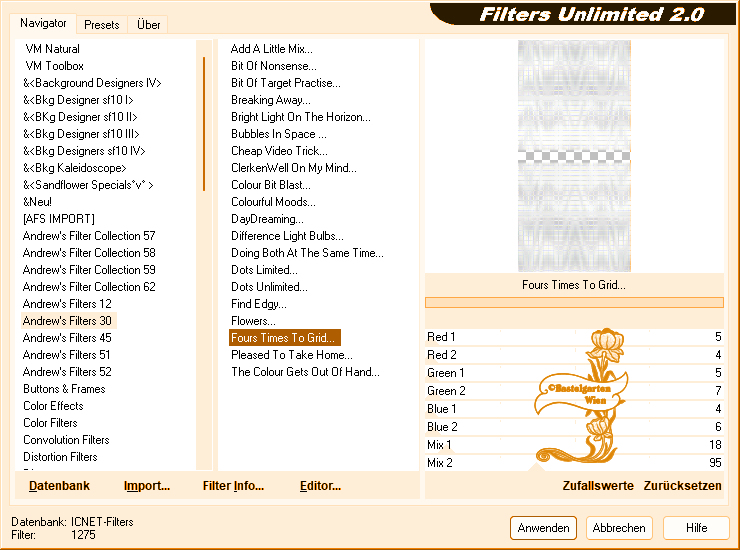
Task: Open the Presets tab
Action: [x=101, y=25]
